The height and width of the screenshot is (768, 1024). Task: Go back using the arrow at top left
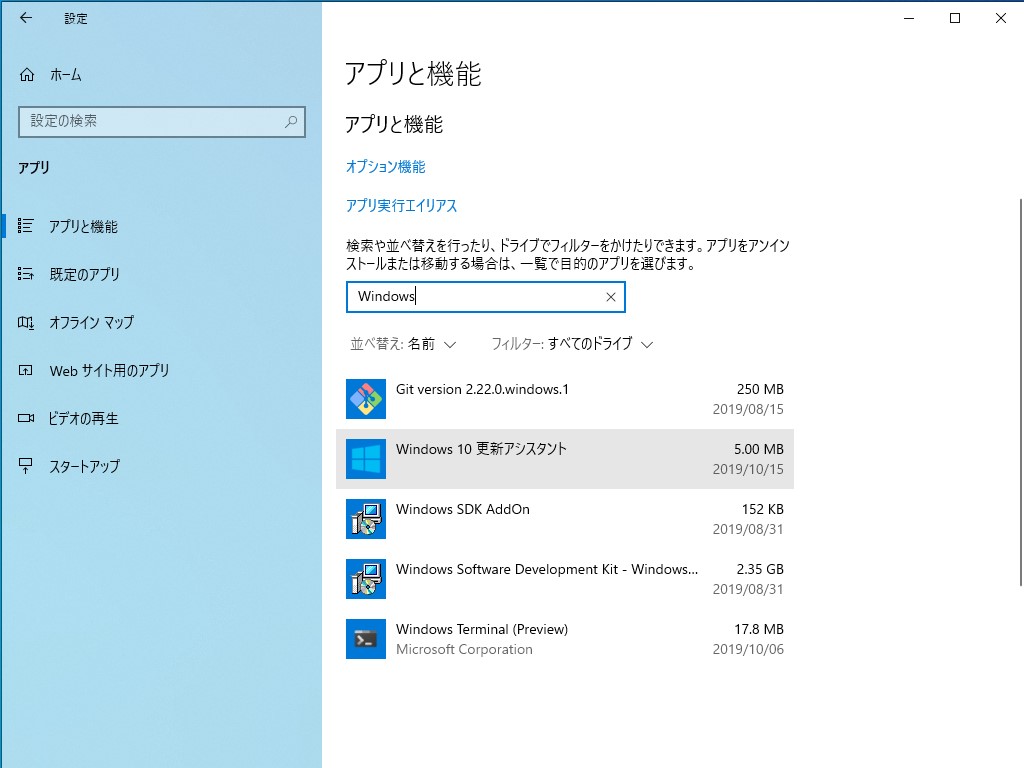pos(26,17)
